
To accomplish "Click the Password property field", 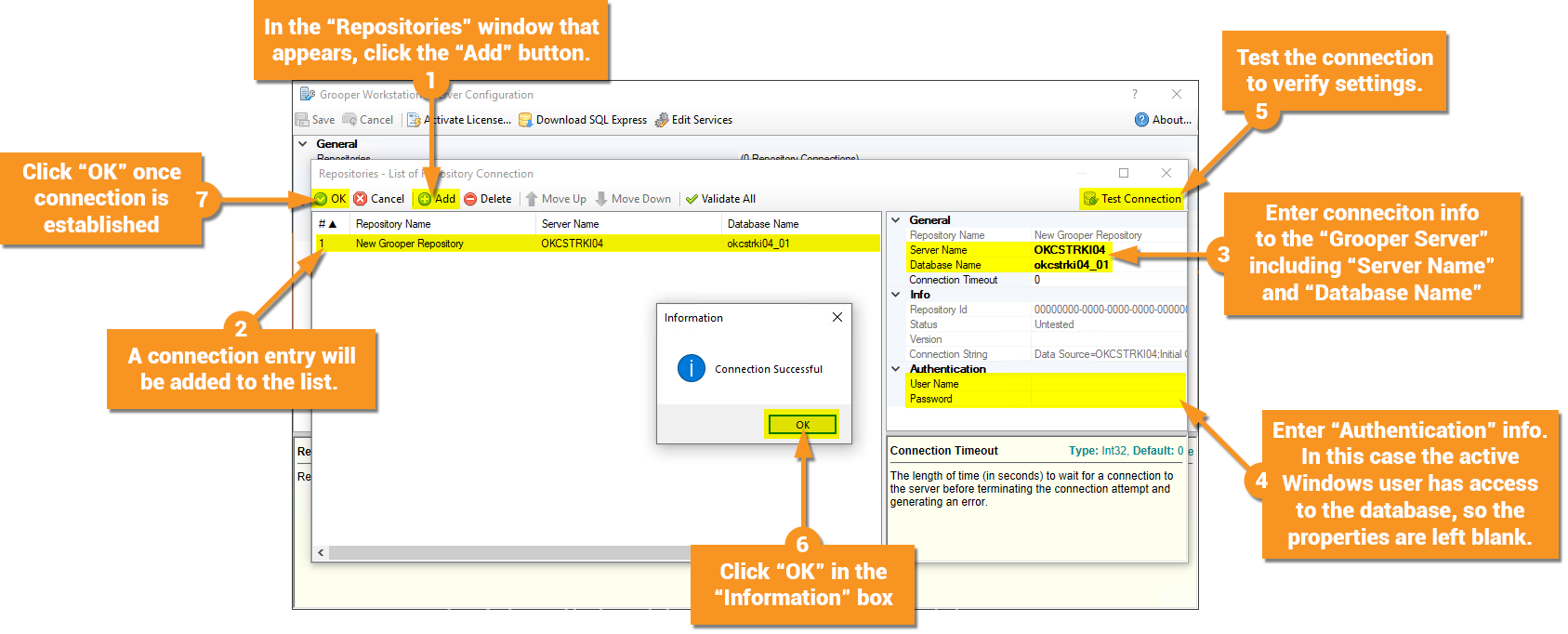I will 1109,399.
